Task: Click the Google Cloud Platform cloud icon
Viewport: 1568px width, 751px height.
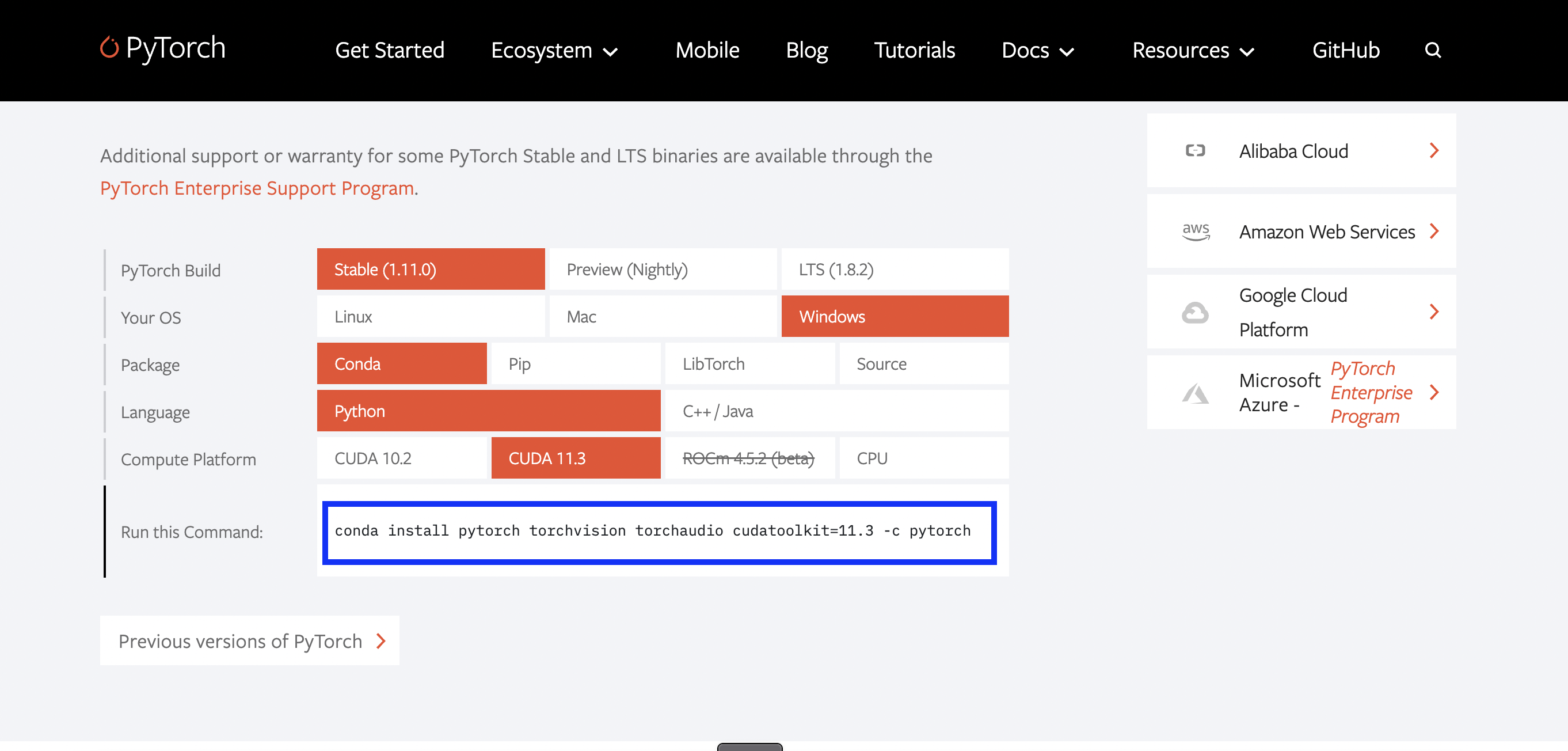Action: click(x=1195, y=313)
